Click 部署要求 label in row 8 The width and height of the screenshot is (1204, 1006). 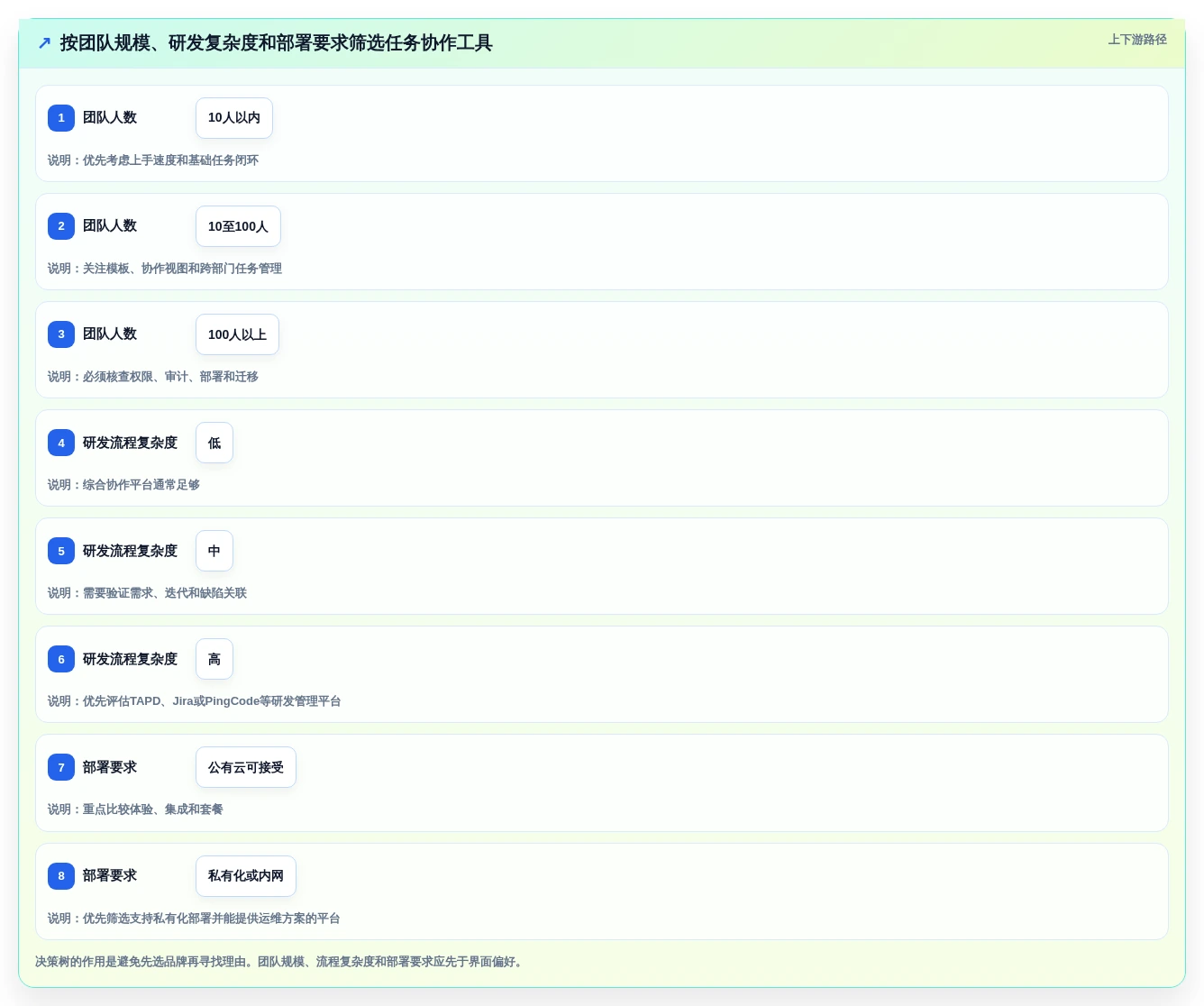click(x=110, y=875)
